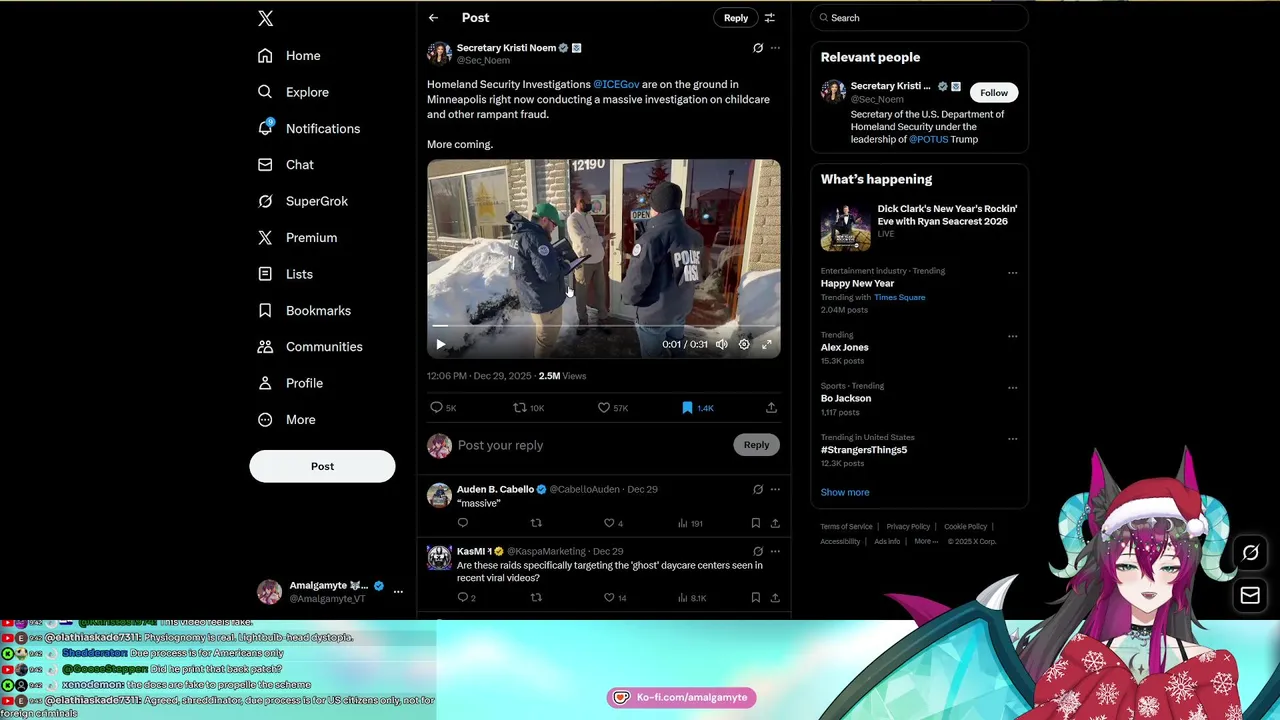Open more options on Auden's reply
Image resolution: width=1280 pixels, height=720 pixels.
click(775, 490)
